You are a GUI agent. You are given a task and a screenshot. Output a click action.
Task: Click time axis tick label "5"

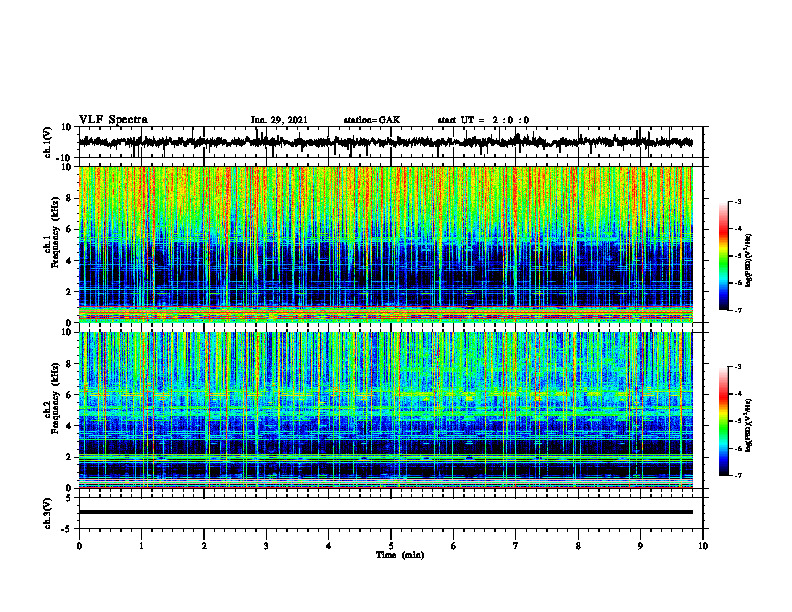pos(391,546)
